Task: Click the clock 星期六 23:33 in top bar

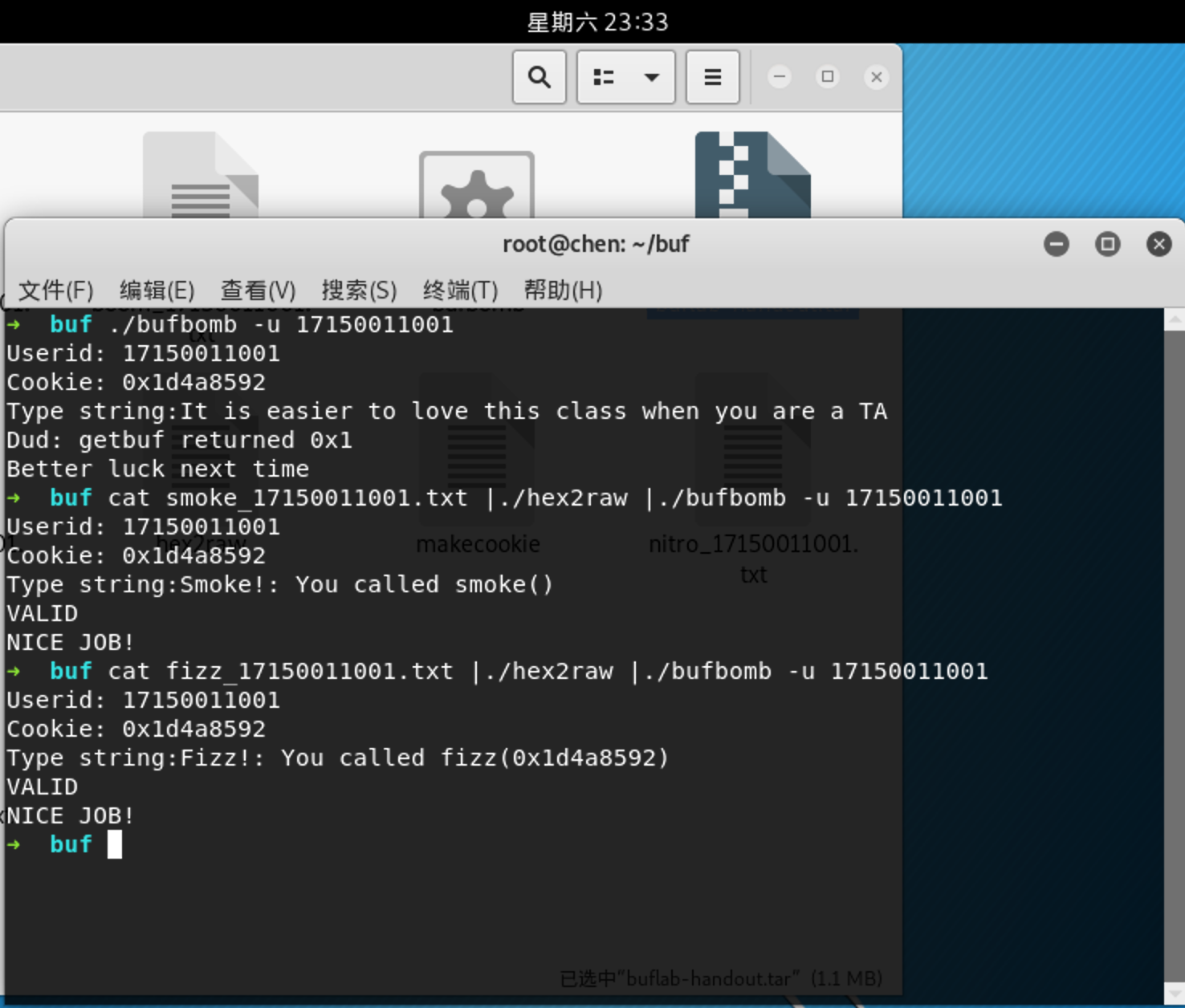Action: (x=597, y=22)
